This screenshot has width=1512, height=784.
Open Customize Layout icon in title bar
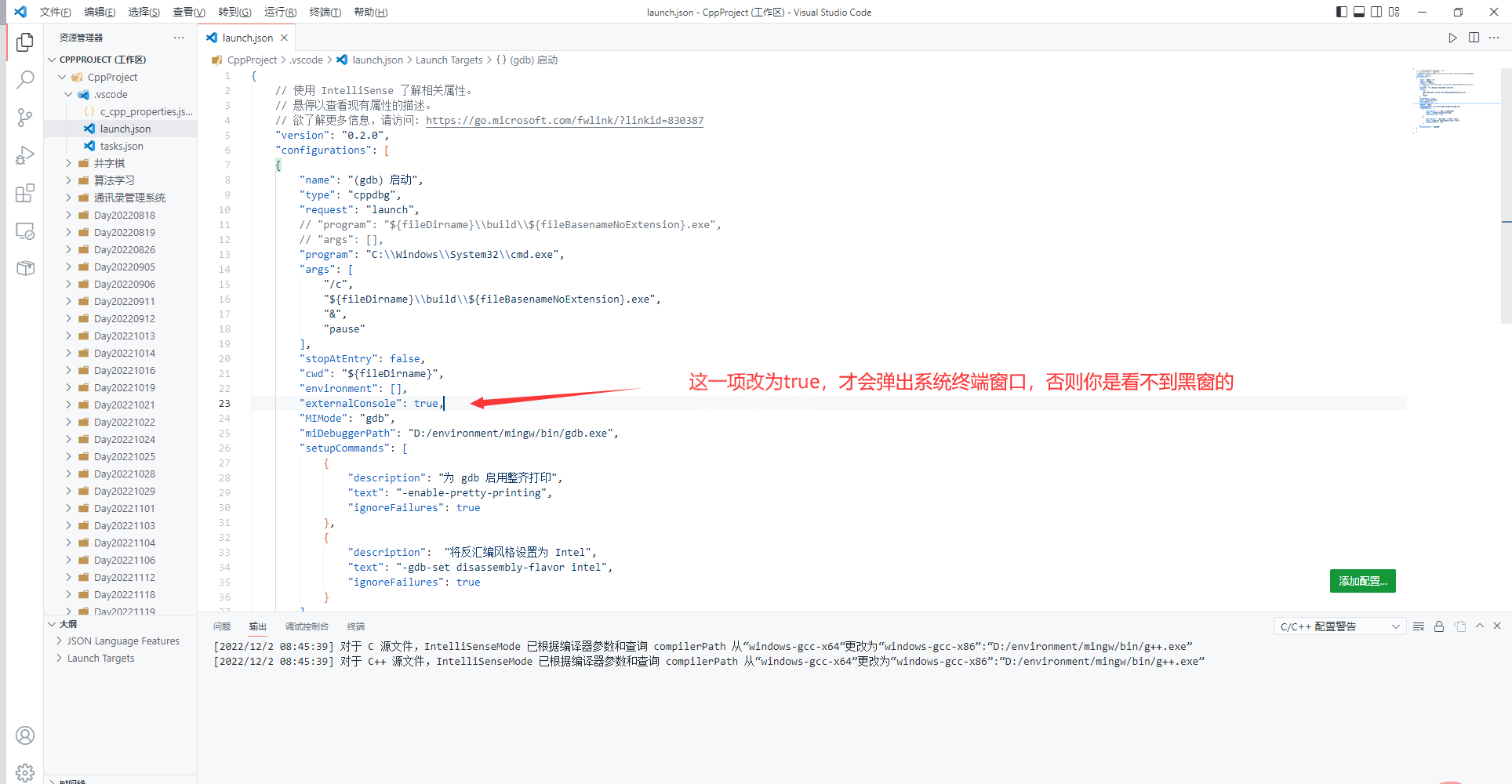(1394, 12)
